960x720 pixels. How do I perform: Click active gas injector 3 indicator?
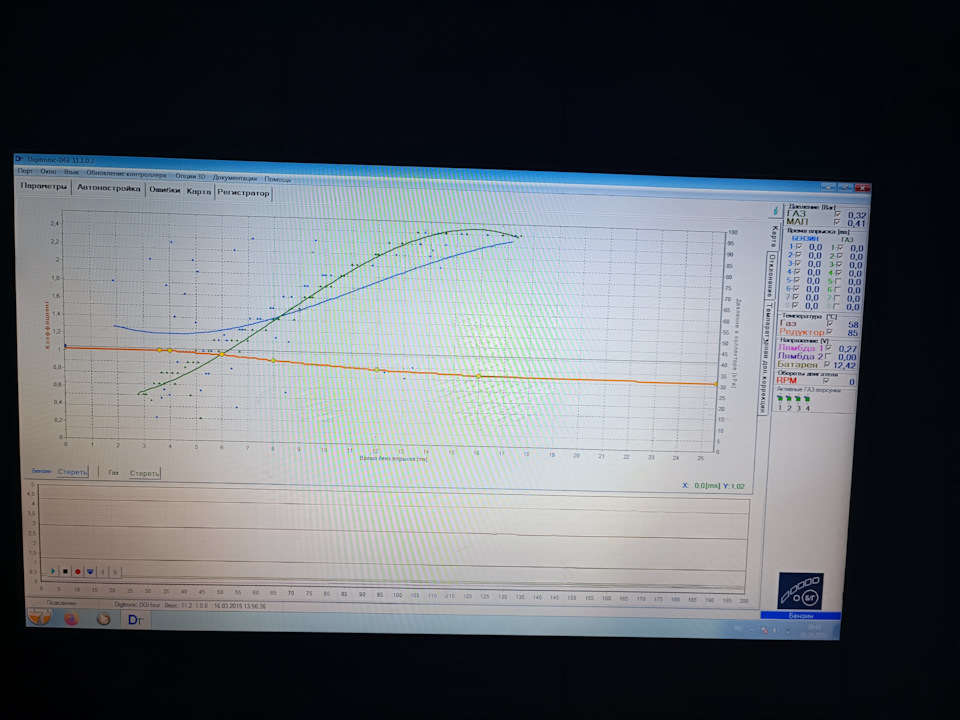tap(798, 398)
